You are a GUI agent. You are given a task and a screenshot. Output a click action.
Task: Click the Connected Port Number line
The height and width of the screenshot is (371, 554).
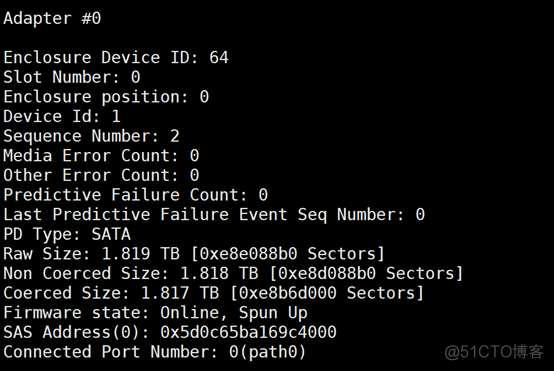[154, 352]
